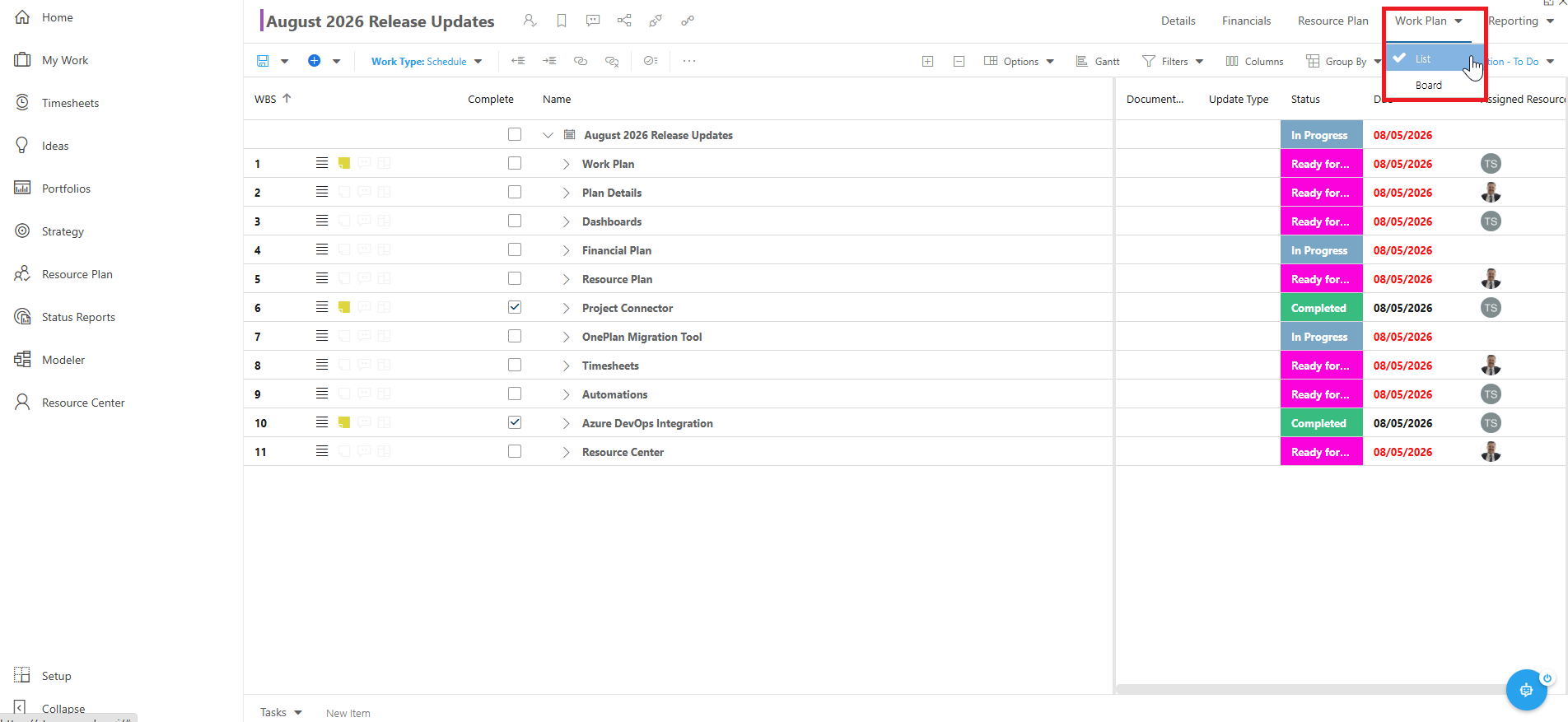Open the Group By dropdown

click(x=1343, y=61)
